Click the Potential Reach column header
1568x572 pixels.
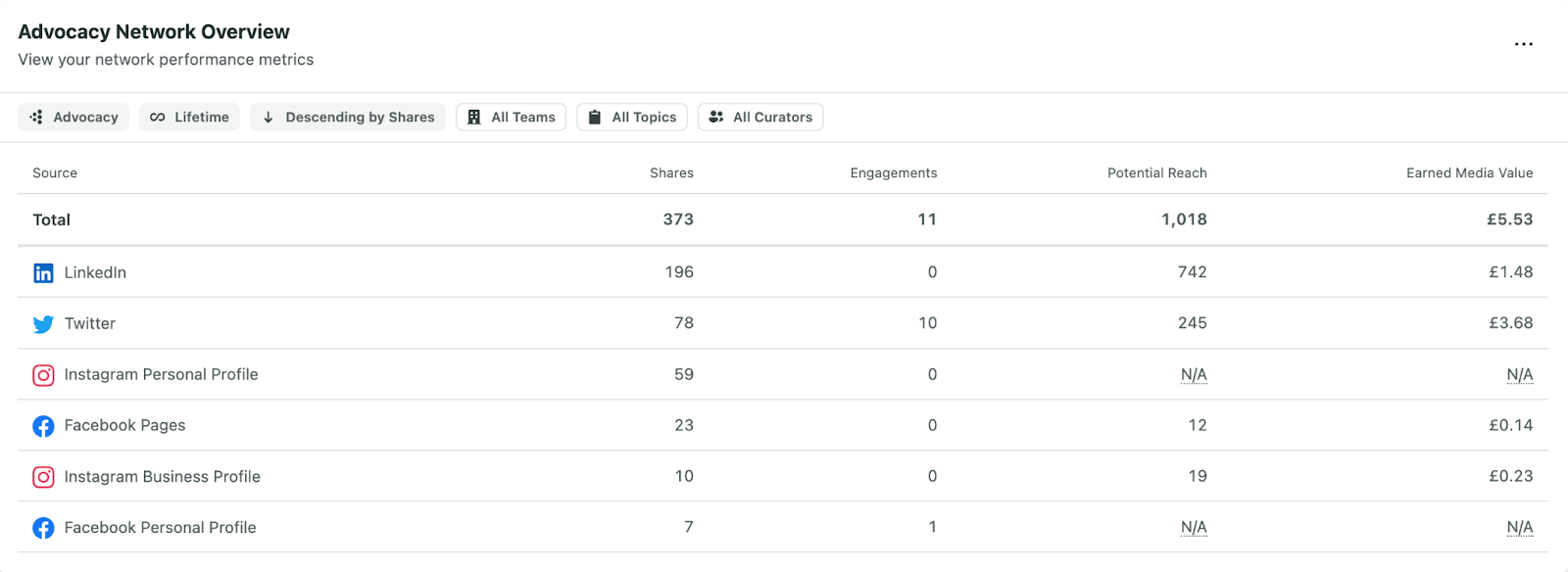[1157, 173]
